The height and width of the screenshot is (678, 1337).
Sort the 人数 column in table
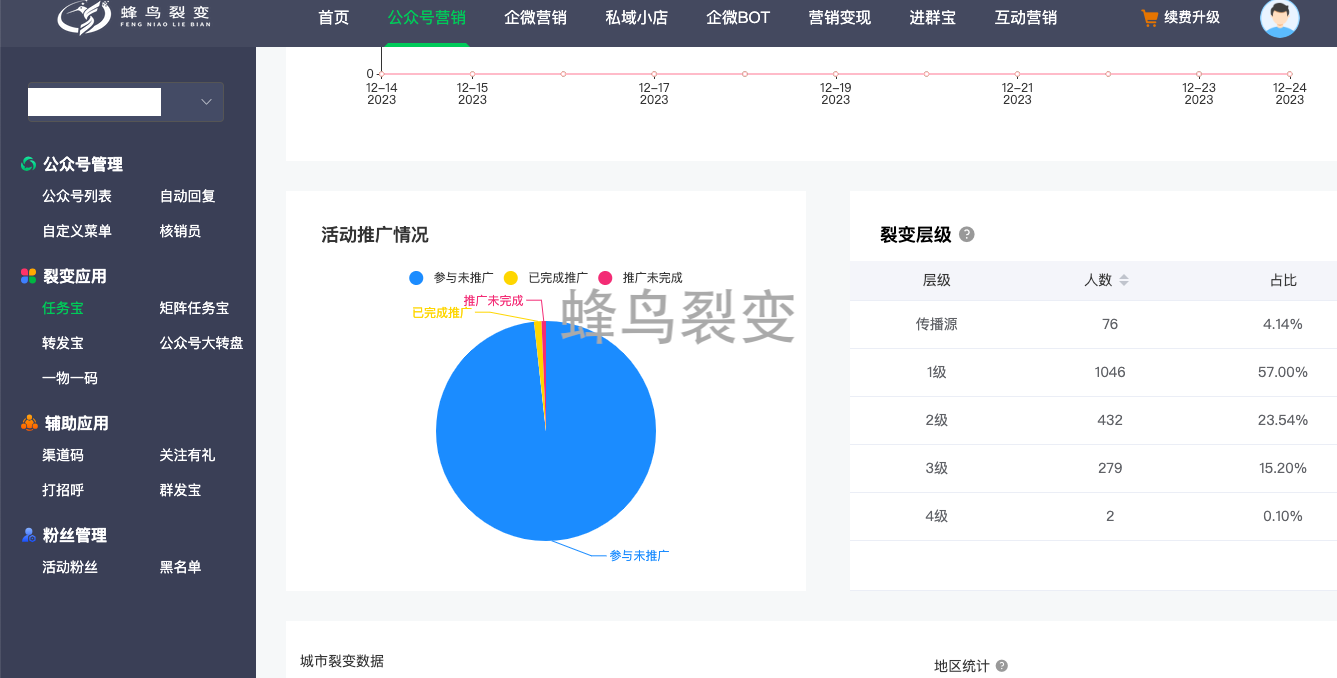coord(1123,280)
